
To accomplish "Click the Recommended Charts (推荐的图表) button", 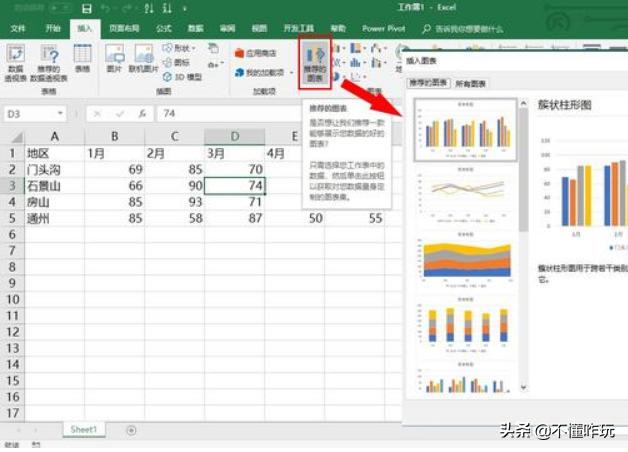I will pyautogui.click(x=315, y=62).
